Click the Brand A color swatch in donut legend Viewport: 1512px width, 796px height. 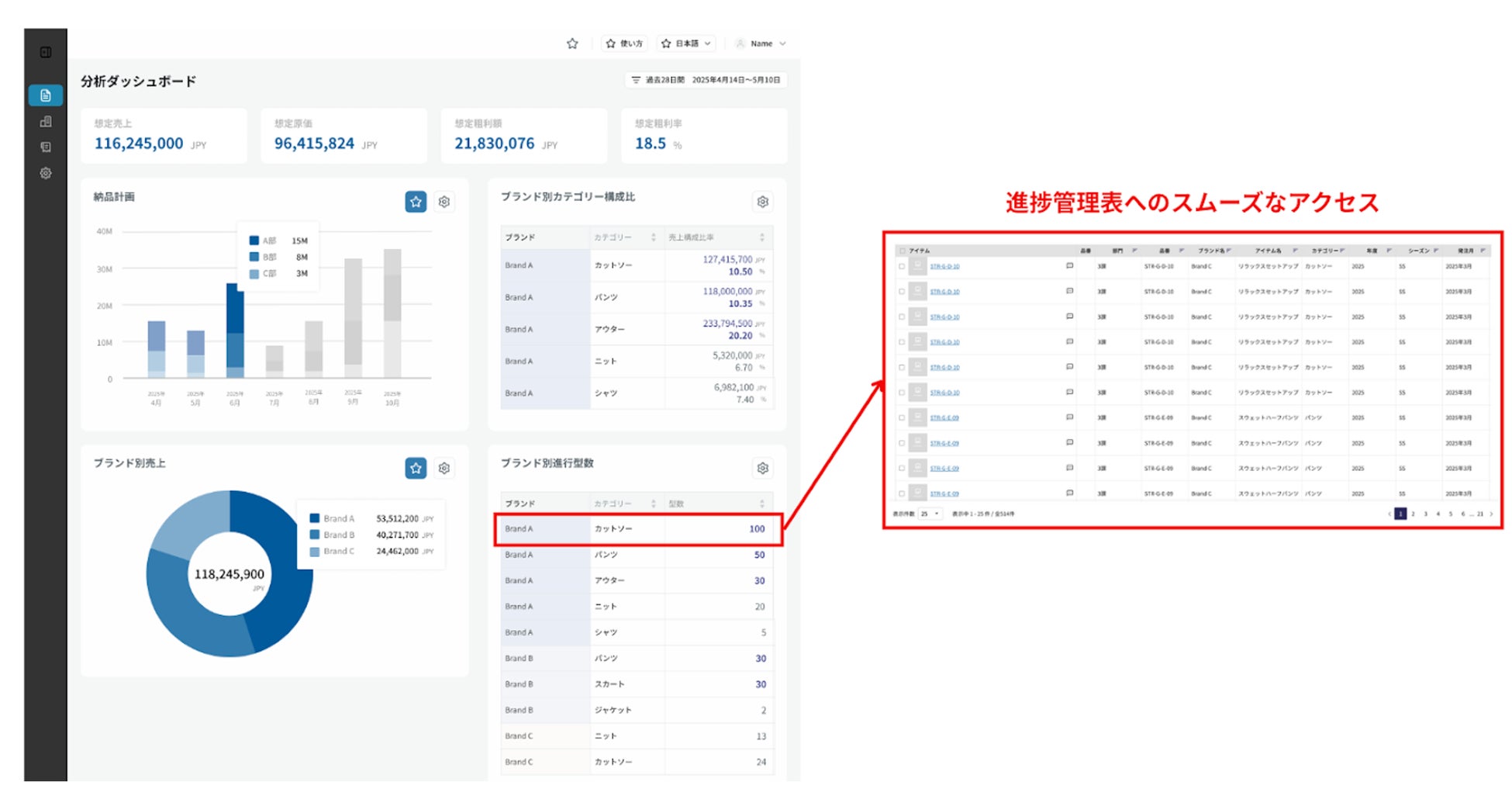tap(315, 518)
